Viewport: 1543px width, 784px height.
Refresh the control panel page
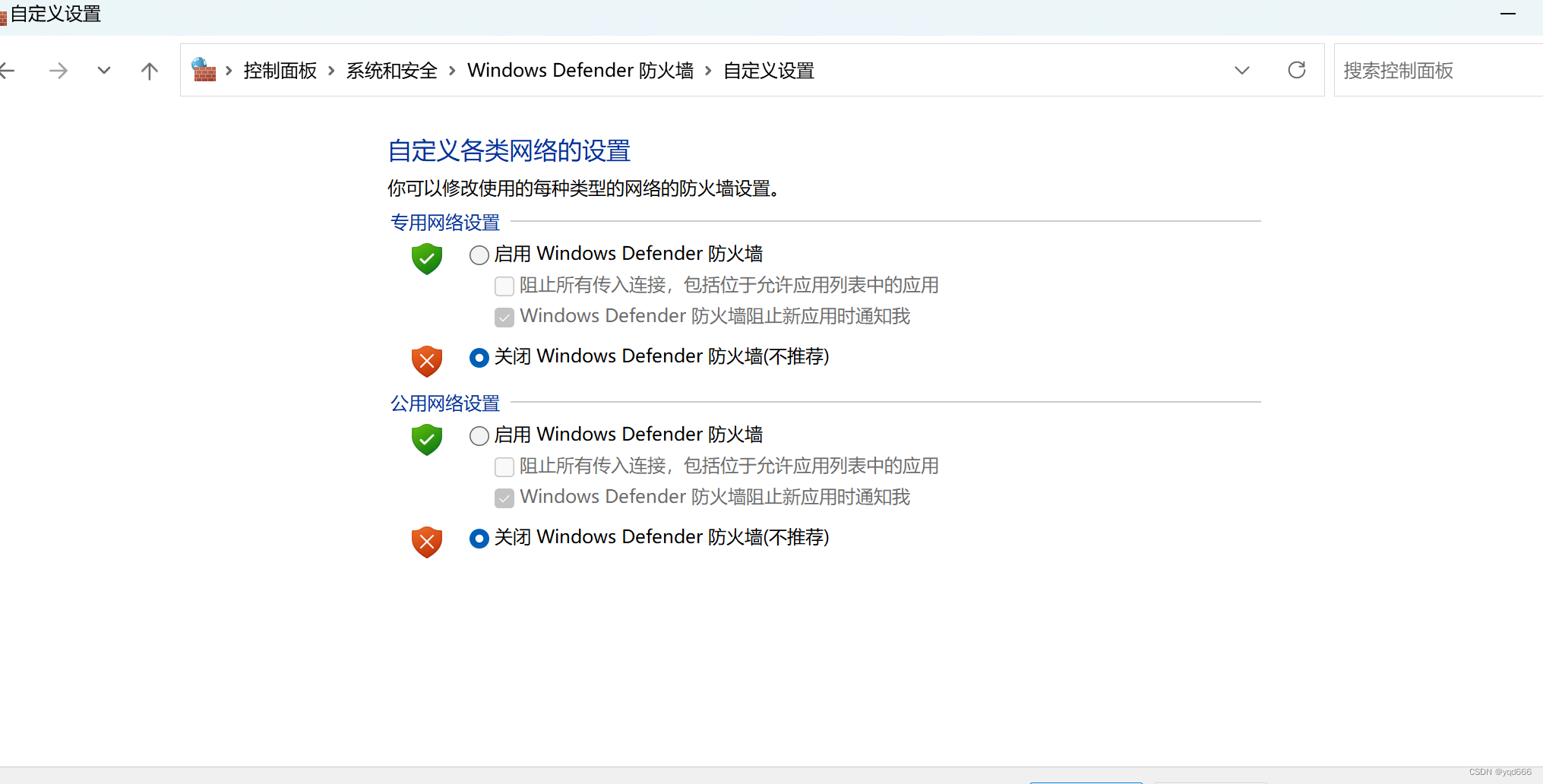click(x=1297, y=70)
